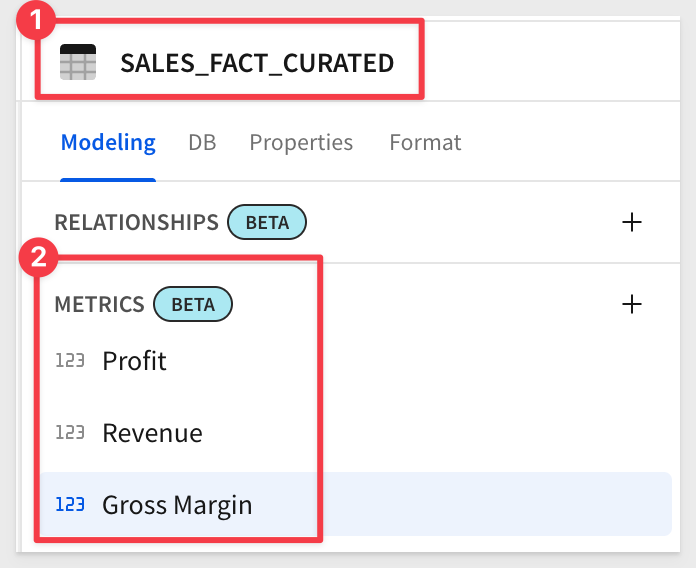
Task: Click the METRICS section header
Action: pyautogui.click(x=99, y=304)
